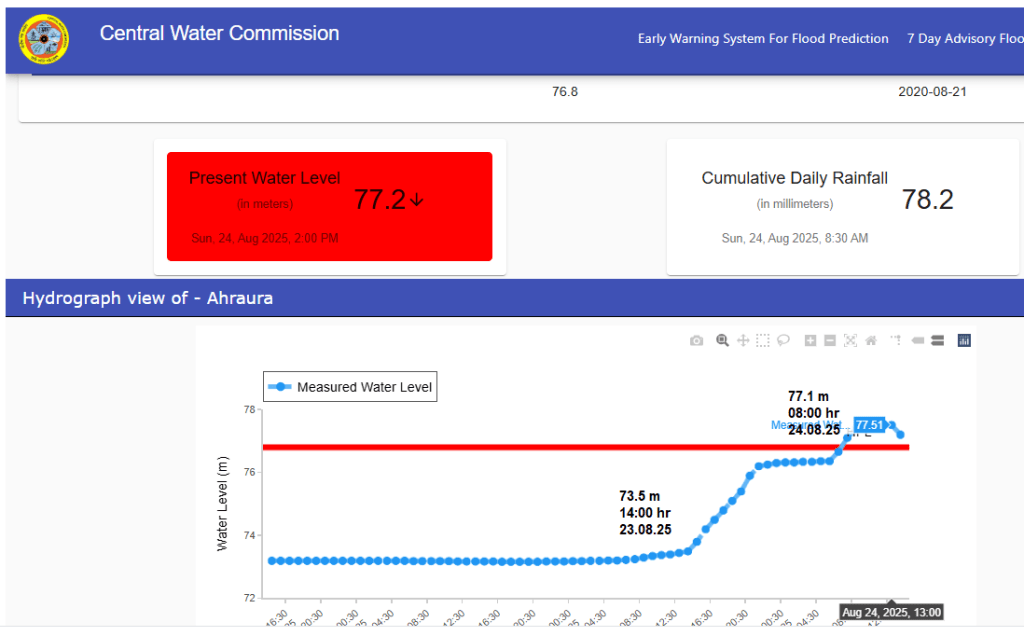This screenshot has height=636, width=1024.
Task: Click the Central Water Commission title
Action: [x=219, y=33]
